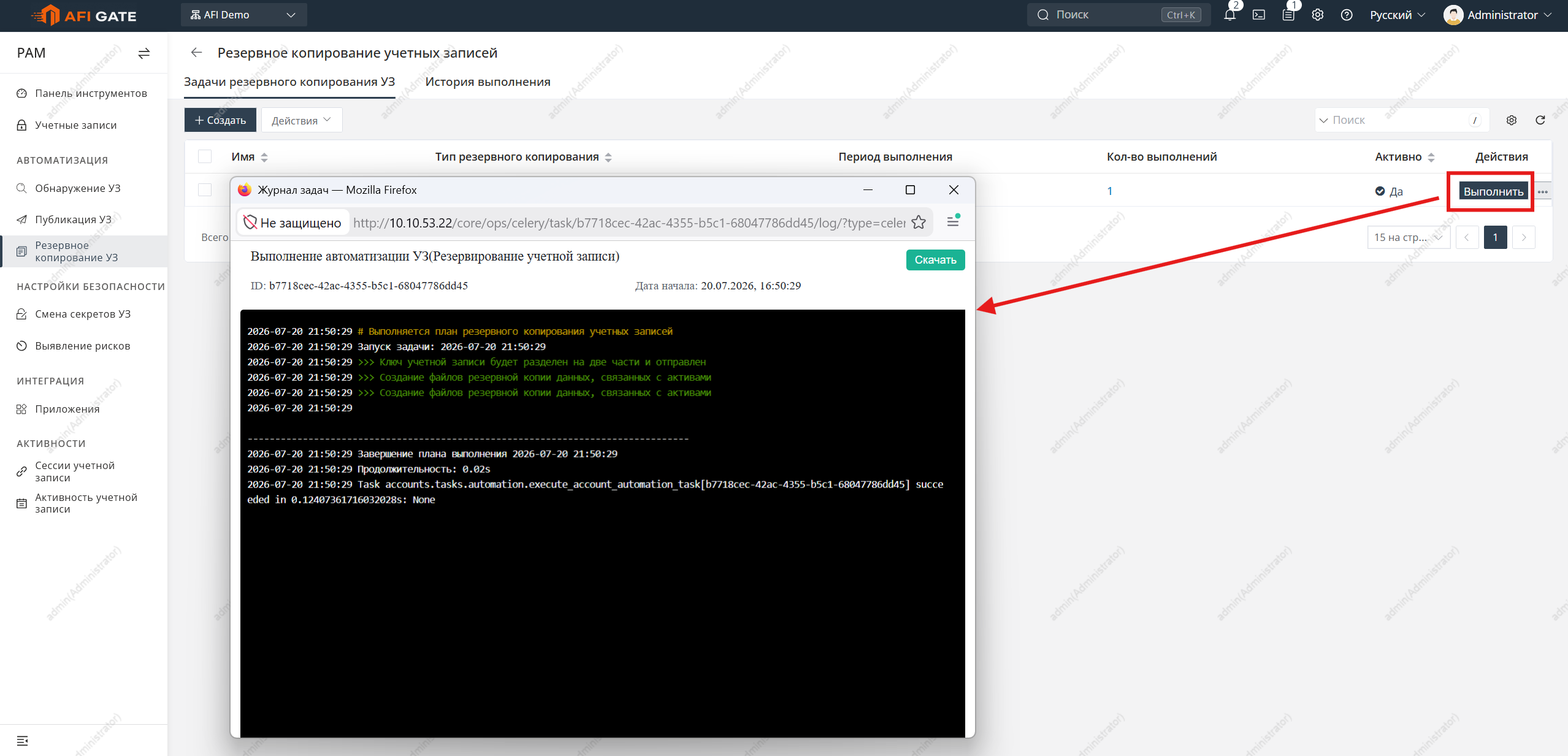Expand the table search filter chevron
The width and height of the screenshot is (1568, 756).
coord(1323,120)
